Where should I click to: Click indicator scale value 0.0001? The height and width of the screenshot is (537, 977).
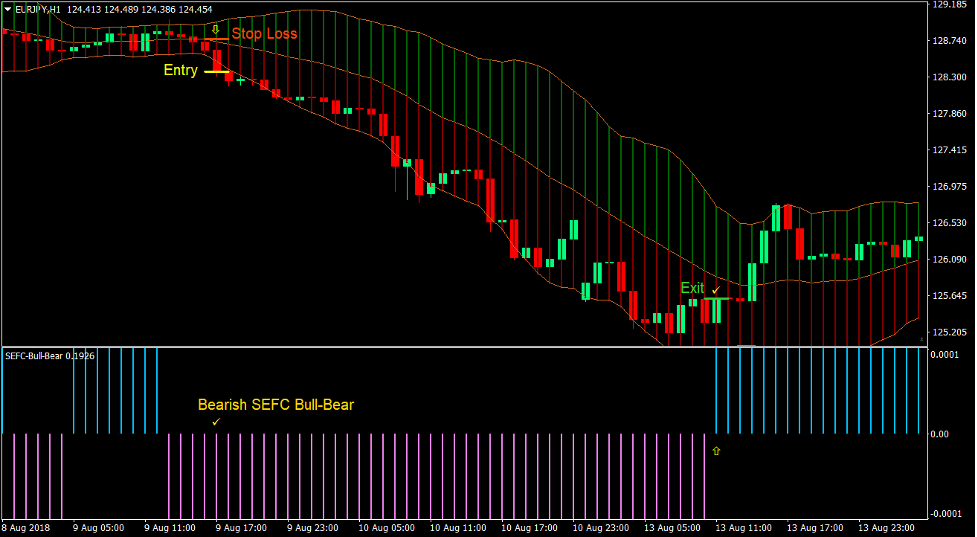pos(945,354)
